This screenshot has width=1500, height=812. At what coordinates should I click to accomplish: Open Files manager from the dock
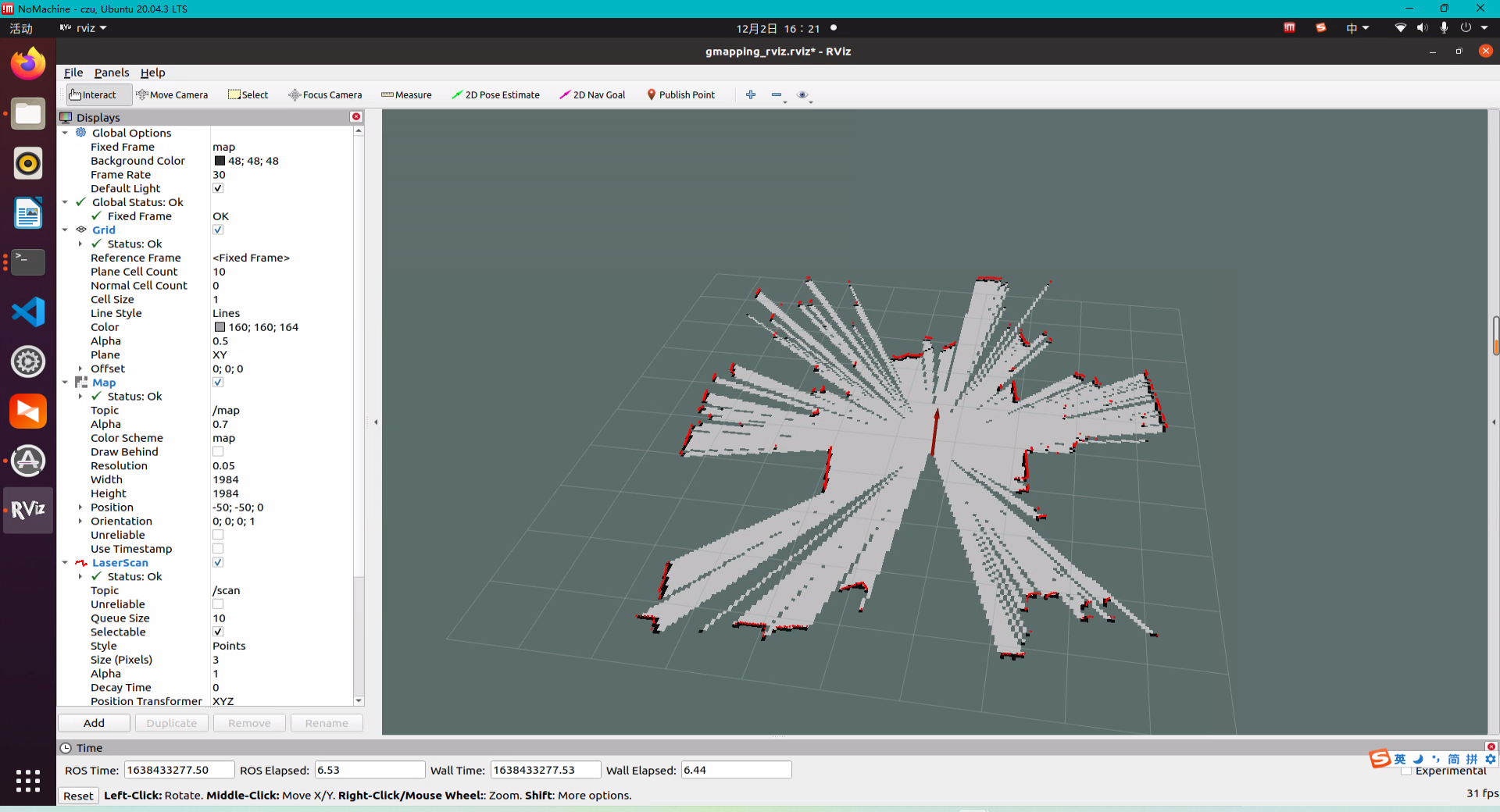pos(28,114)
